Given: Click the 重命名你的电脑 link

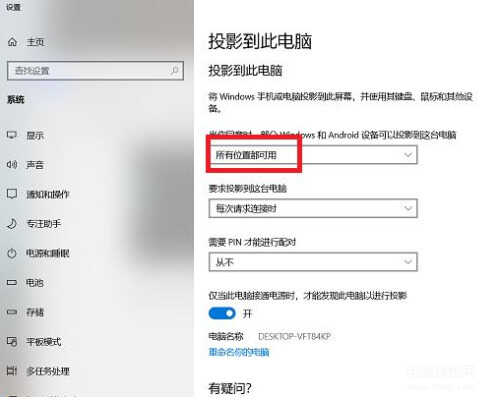Looking at the screenshot, I should pyautogui.click(x=239, y=352).
